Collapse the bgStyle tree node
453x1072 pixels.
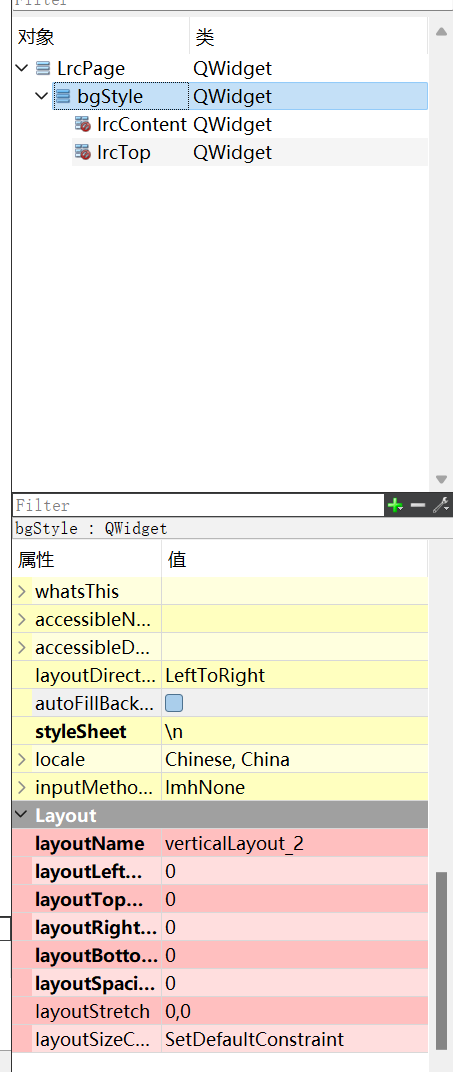42,96
